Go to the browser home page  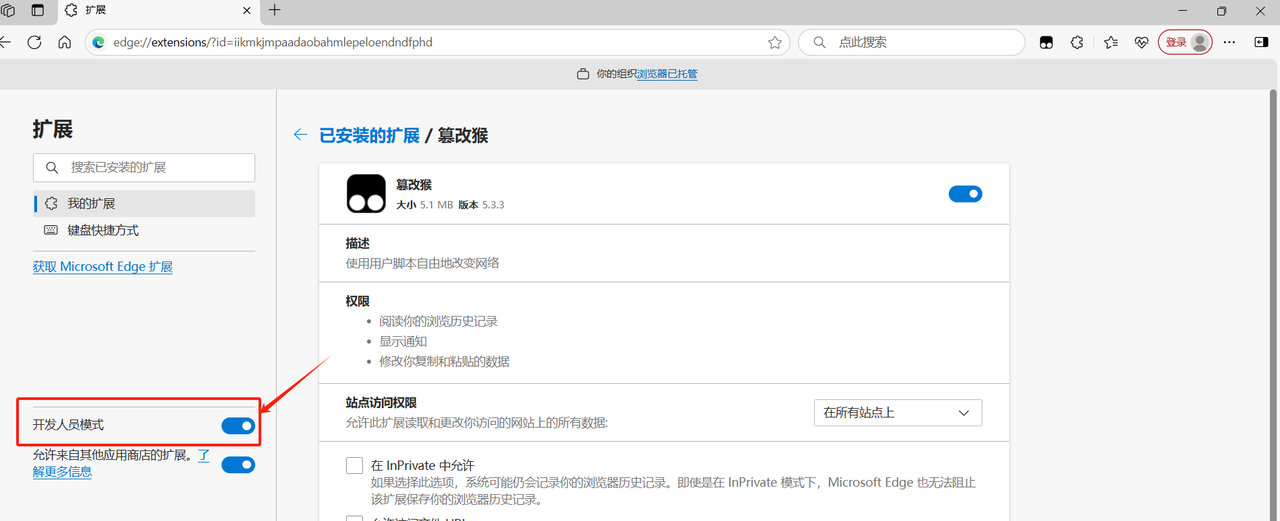64,43
